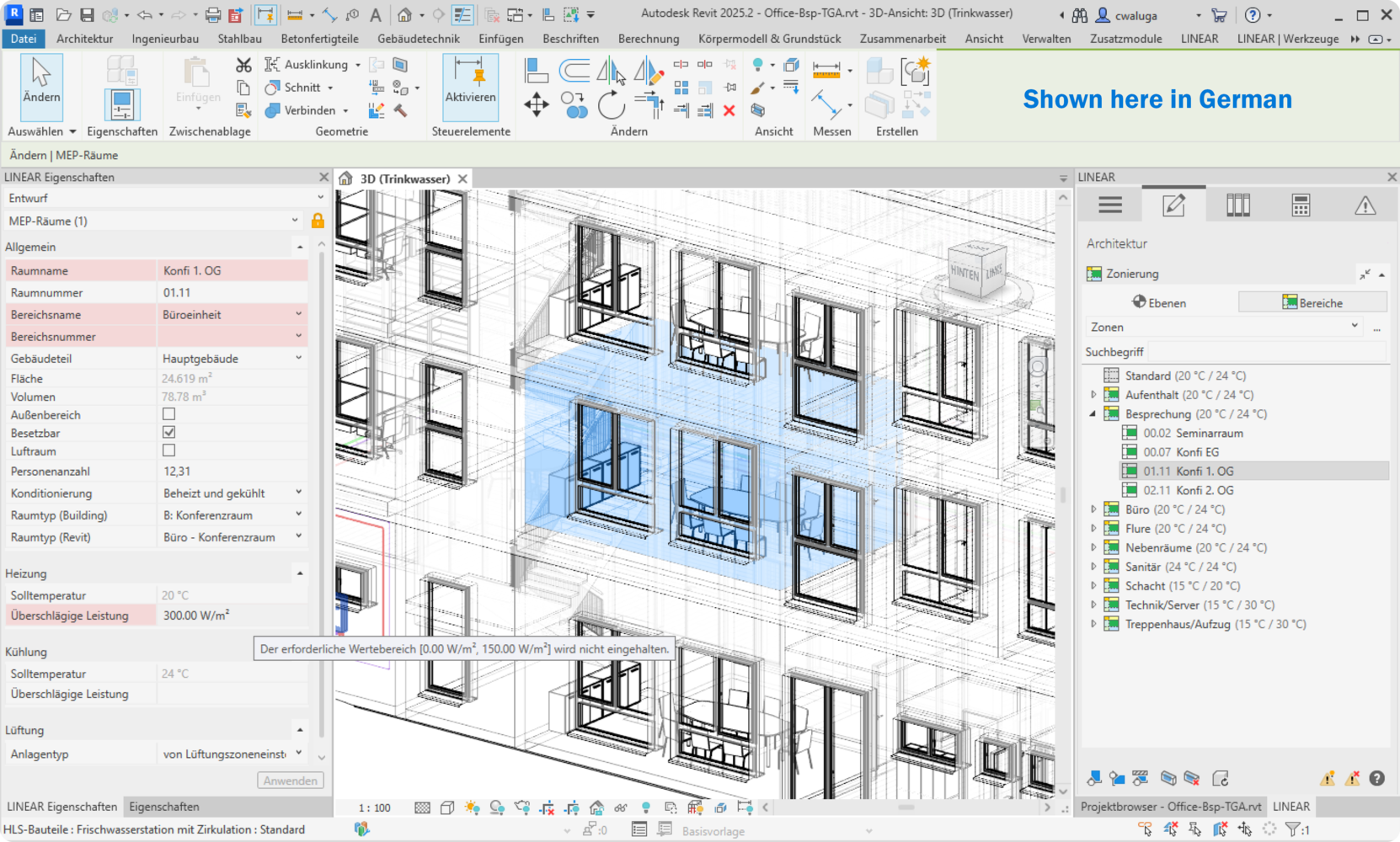
Task: Open the Gebäudetechnik ribbon tab
Action: [418, 39]
